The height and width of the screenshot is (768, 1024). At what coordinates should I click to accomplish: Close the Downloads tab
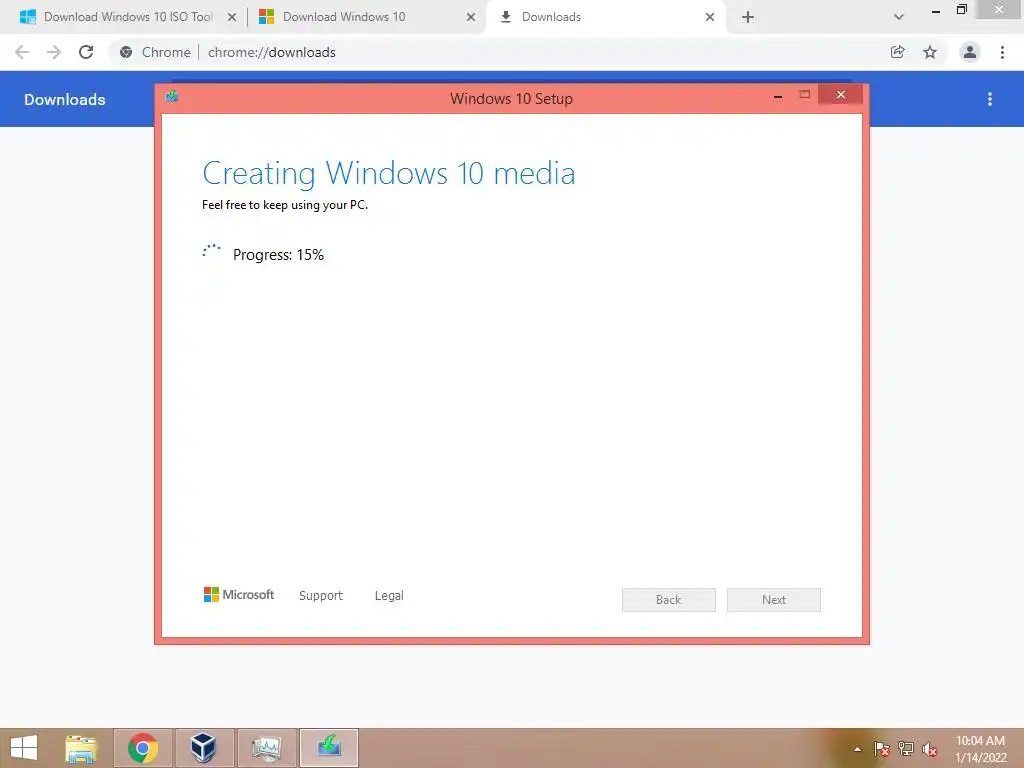[710, 18]
